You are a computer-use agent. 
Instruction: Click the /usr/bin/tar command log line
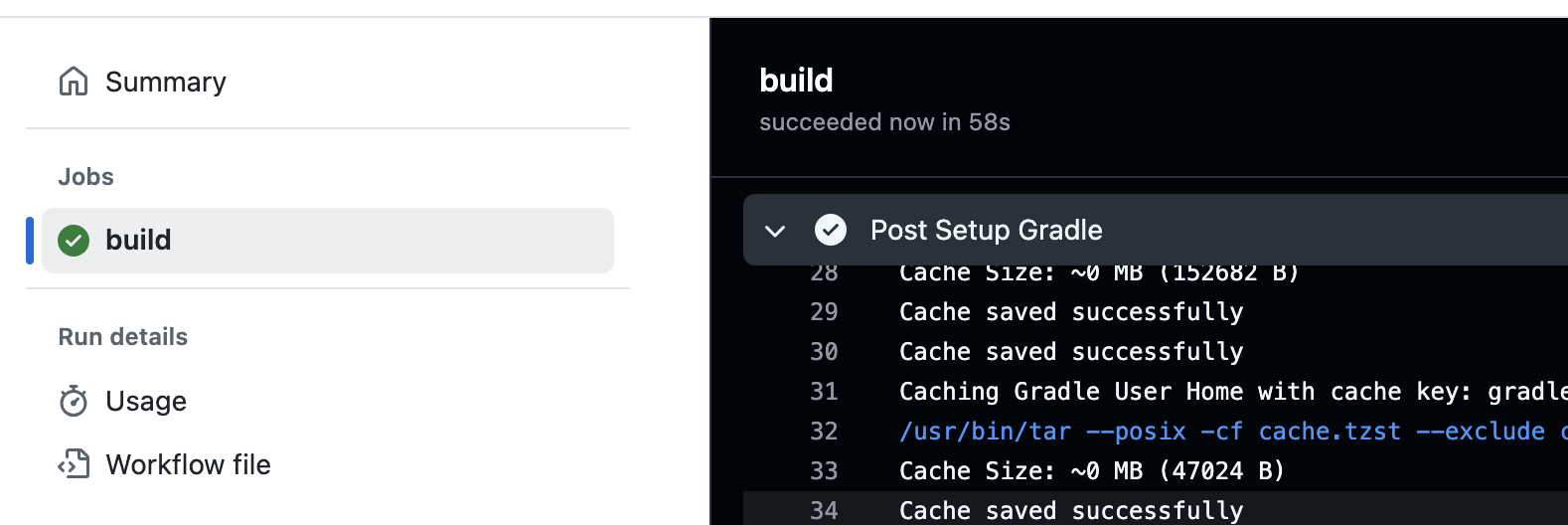1233,432
